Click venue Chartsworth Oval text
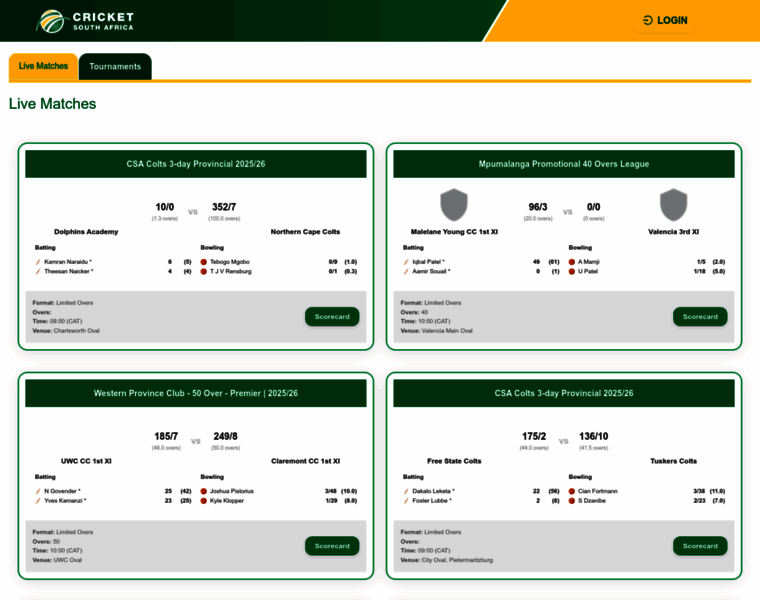Screen dimensions: 760x600 pos(77,331)
